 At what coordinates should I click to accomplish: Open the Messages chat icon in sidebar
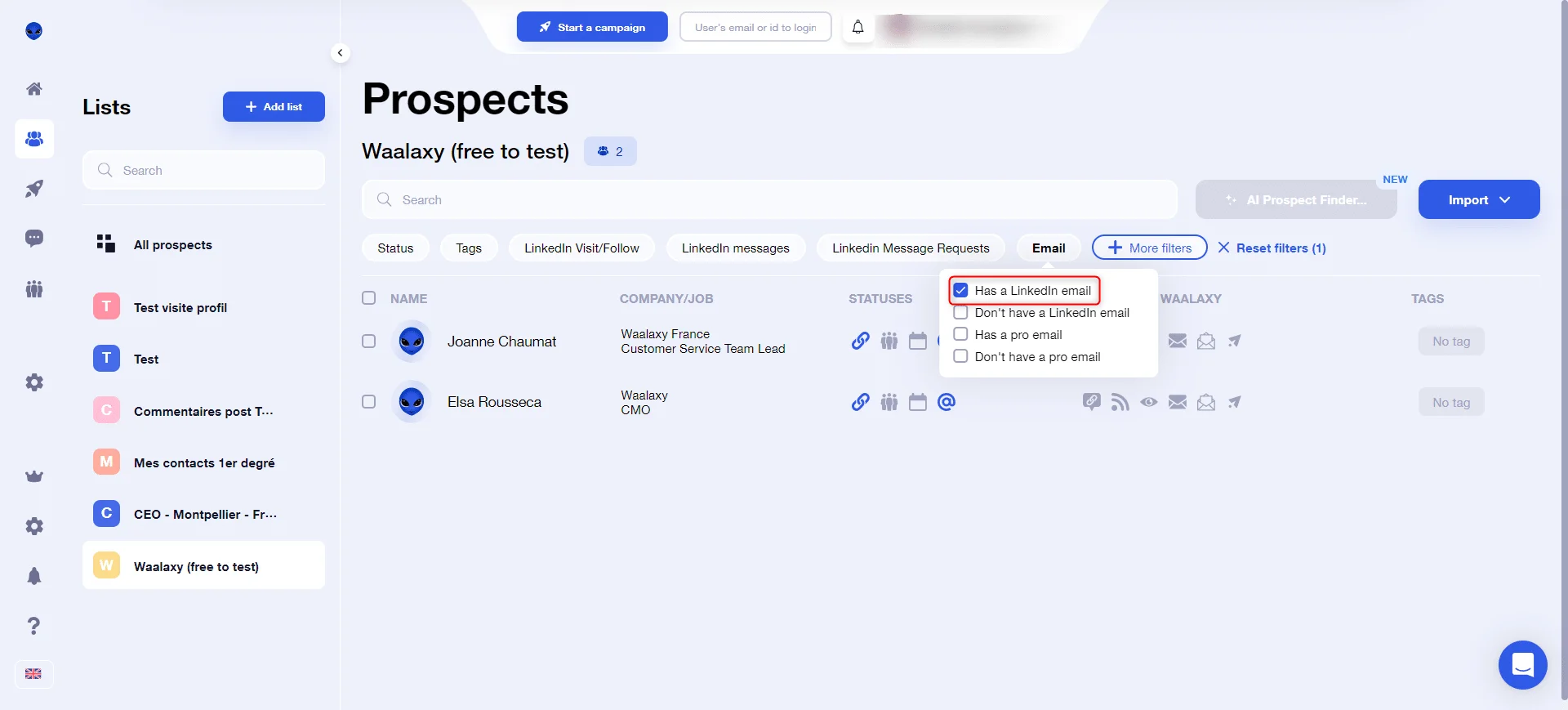click(34, 239)
